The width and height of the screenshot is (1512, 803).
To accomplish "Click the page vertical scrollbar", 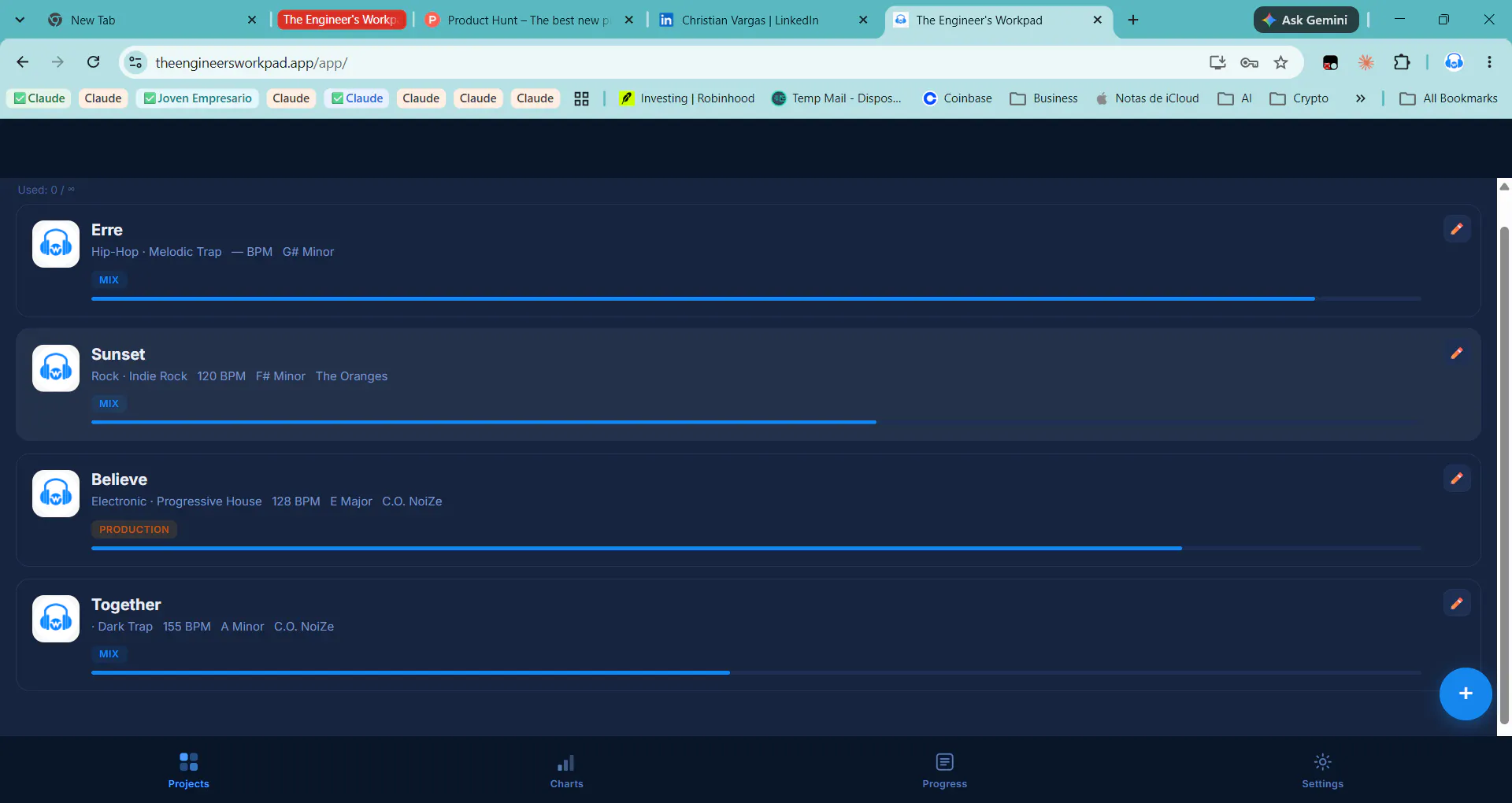I will (x=1504, y=475).
